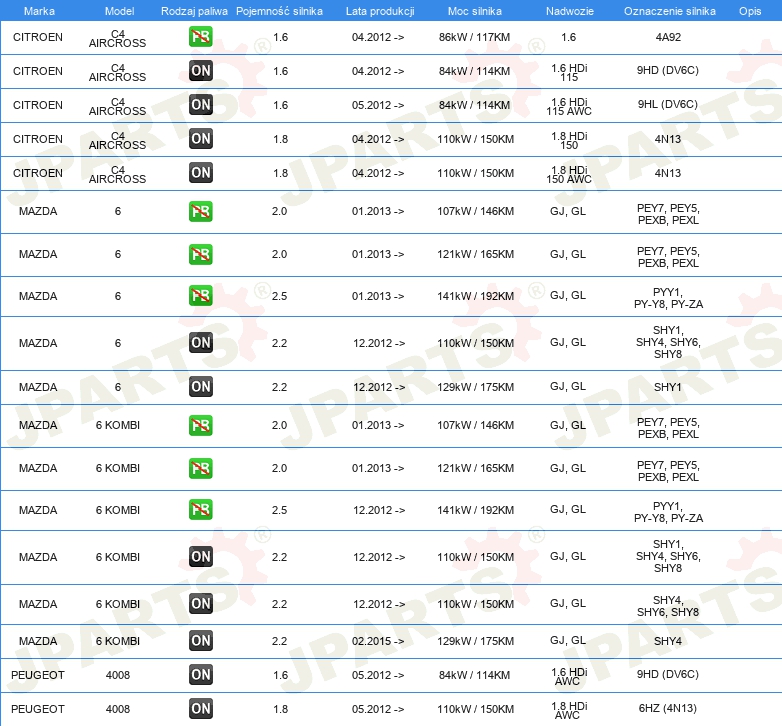
Task: Click the Oznaczenie silnika column header
Action: (x=668, y=10)
